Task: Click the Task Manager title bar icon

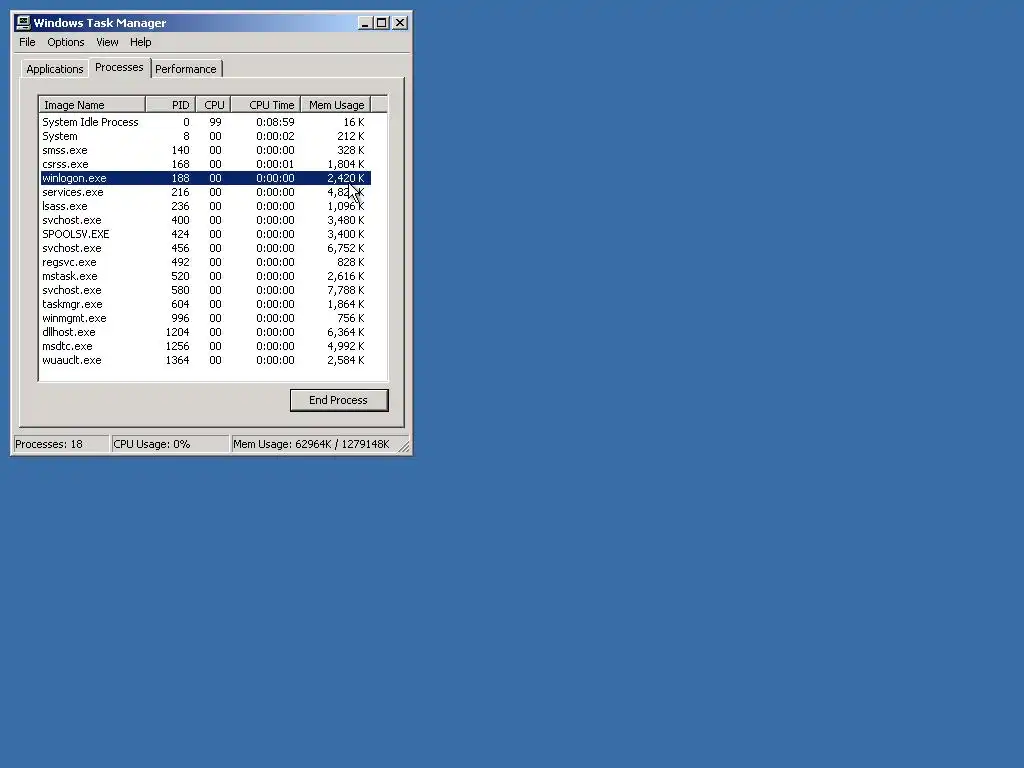Action: pos(23,23)
